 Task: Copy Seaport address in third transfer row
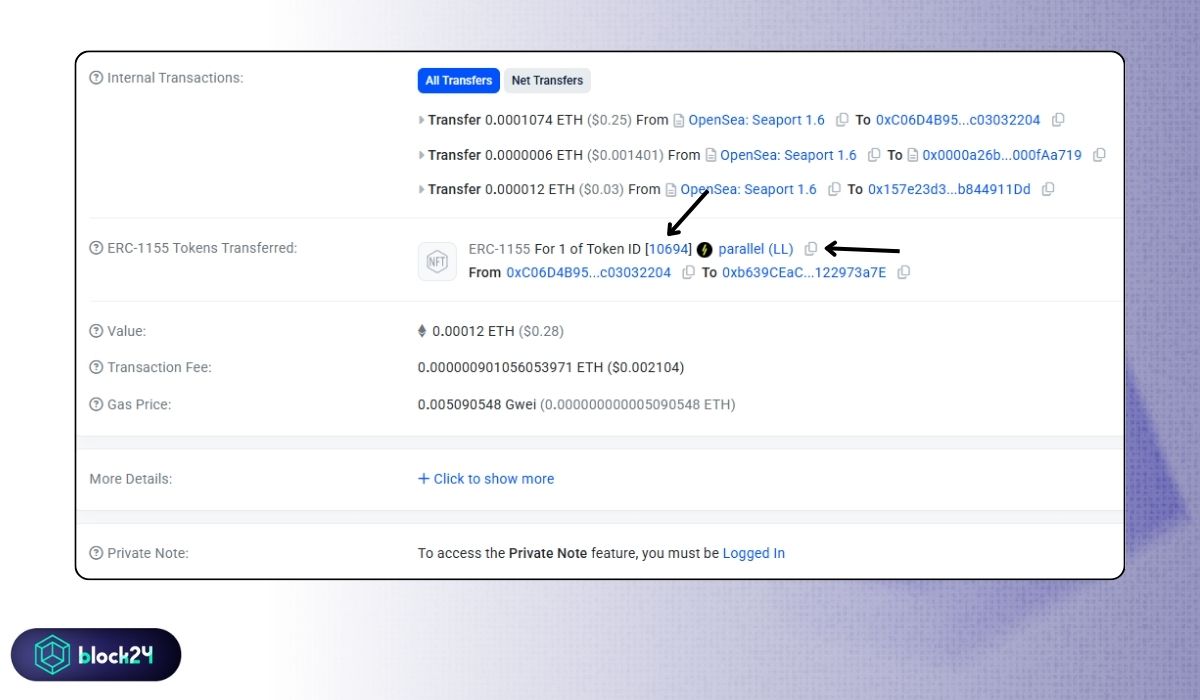(x=834, y=189)
